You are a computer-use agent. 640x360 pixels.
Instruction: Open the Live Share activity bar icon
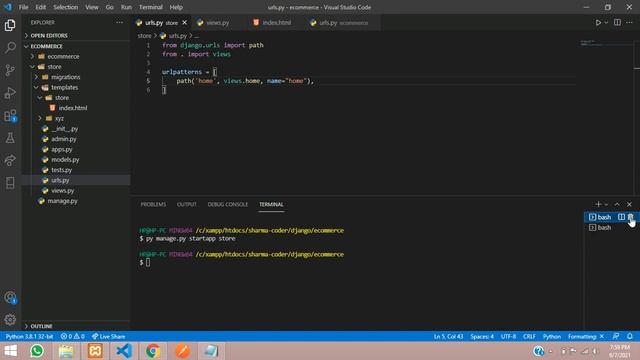click(10, 160)
